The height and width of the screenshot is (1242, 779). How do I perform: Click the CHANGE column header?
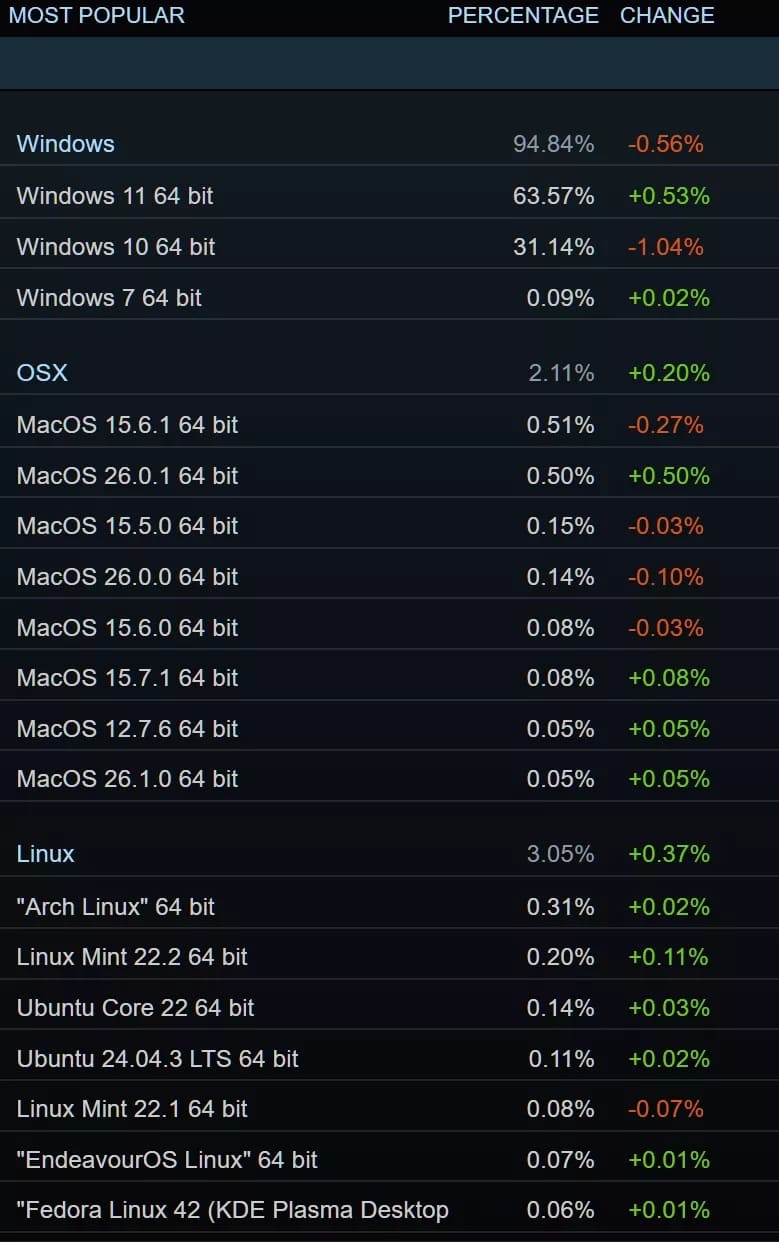[667, 16]
